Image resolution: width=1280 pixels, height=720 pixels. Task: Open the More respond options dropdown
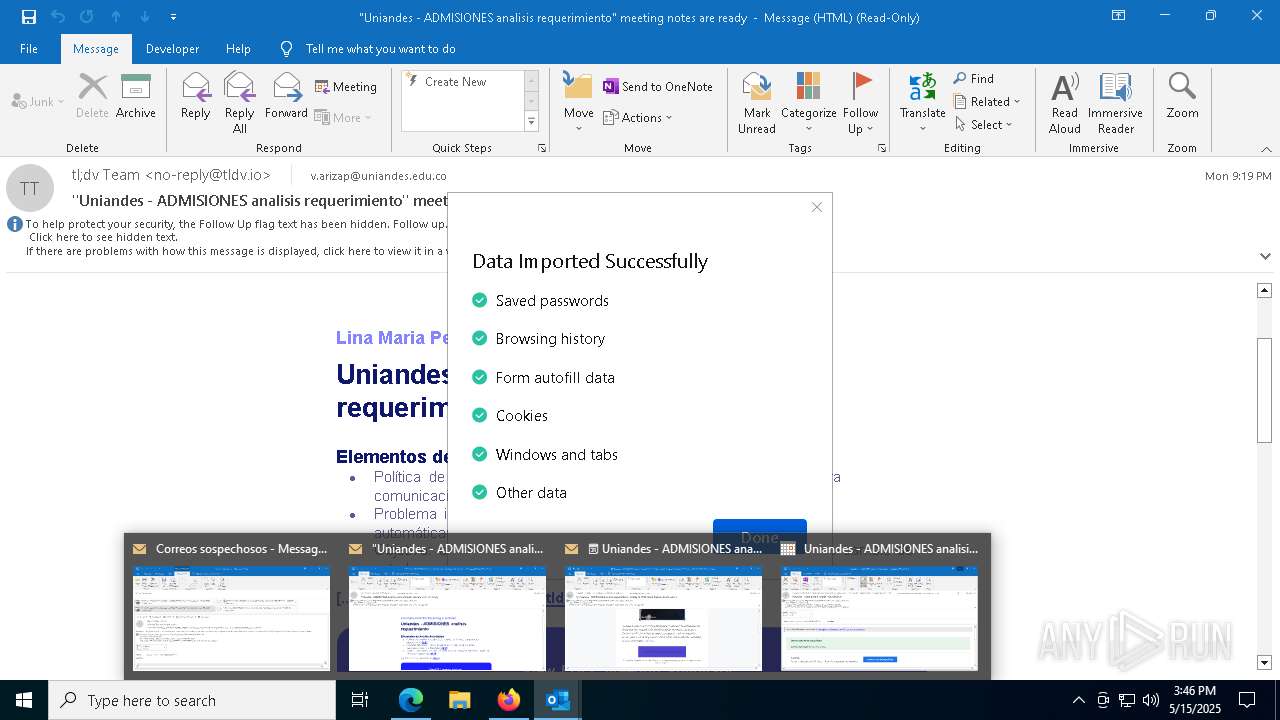click(343, 117)
